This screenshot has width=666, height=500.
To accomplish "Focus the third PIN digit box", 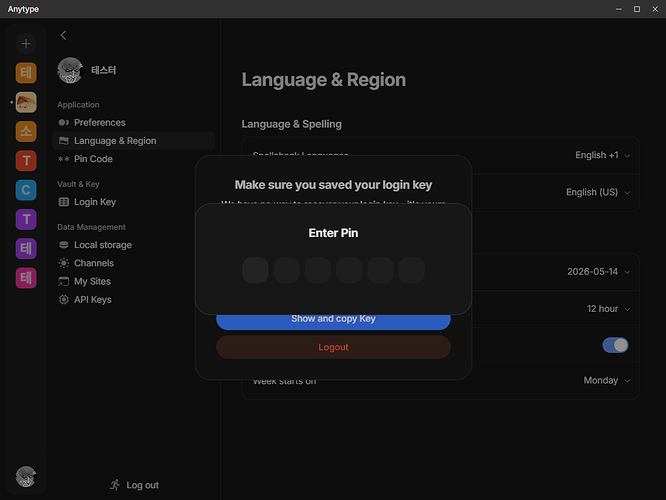I will 318,270.
